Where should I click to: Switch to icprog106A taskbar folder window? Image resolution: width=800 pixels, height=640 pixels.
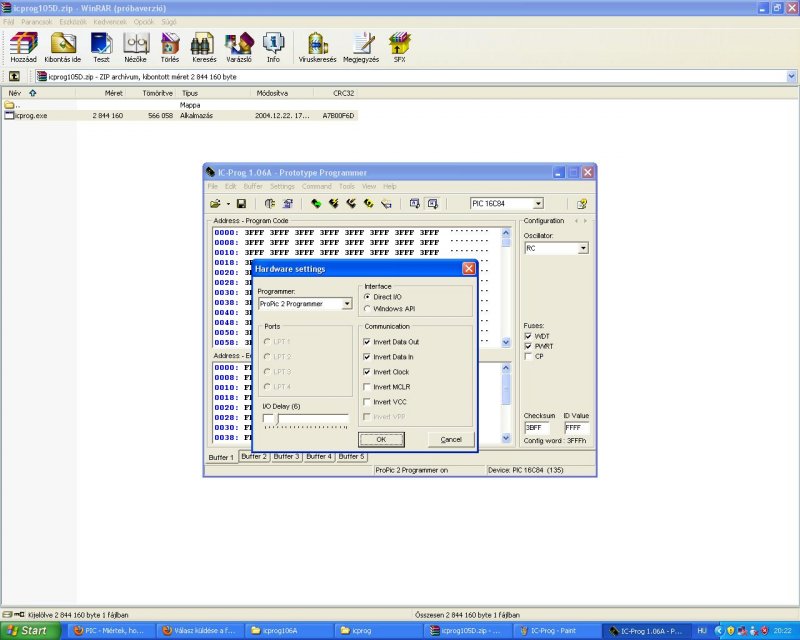[289, 631]
